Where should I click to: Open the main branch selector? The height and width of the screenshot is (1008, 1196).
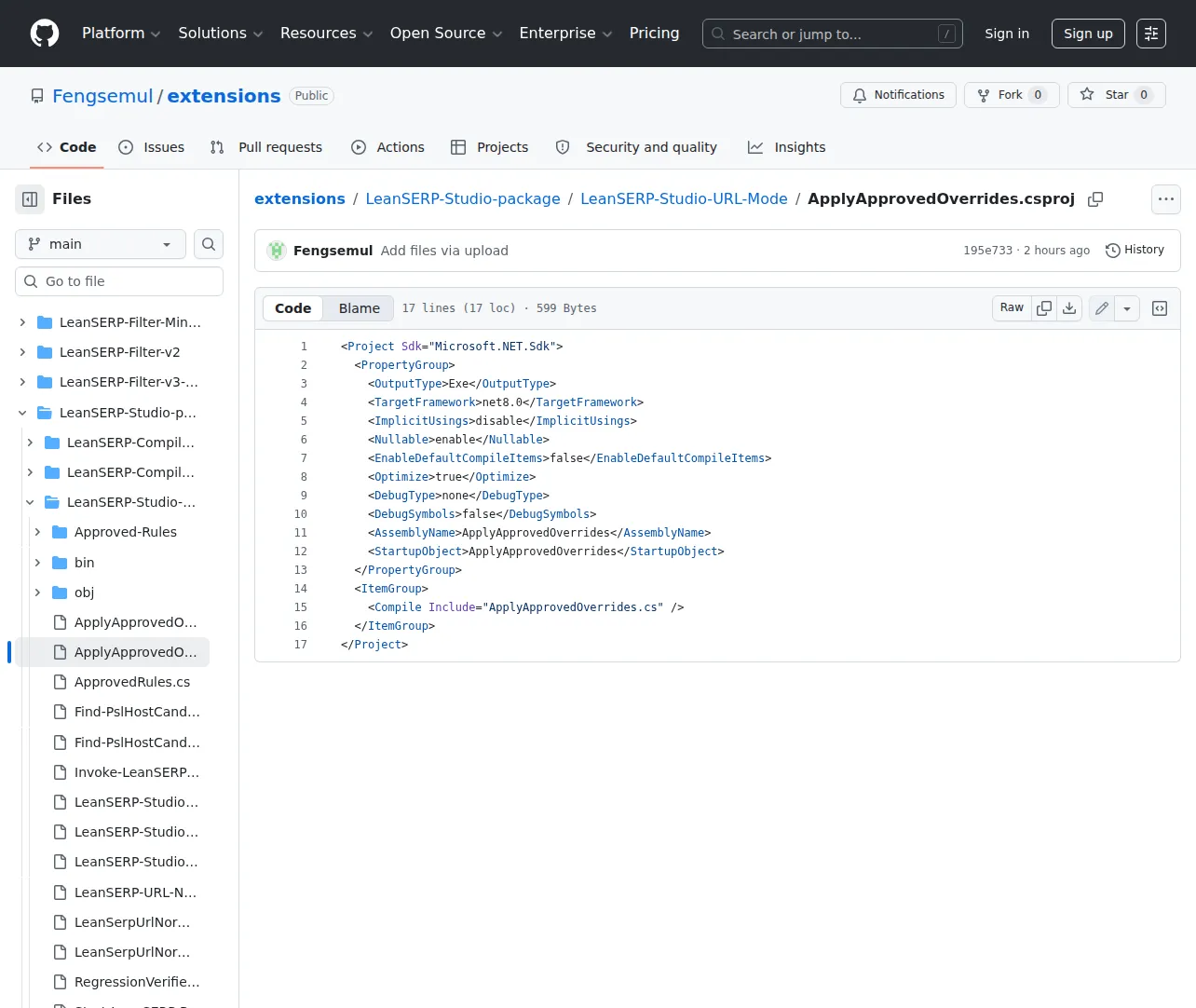click(x=101, y=244)
